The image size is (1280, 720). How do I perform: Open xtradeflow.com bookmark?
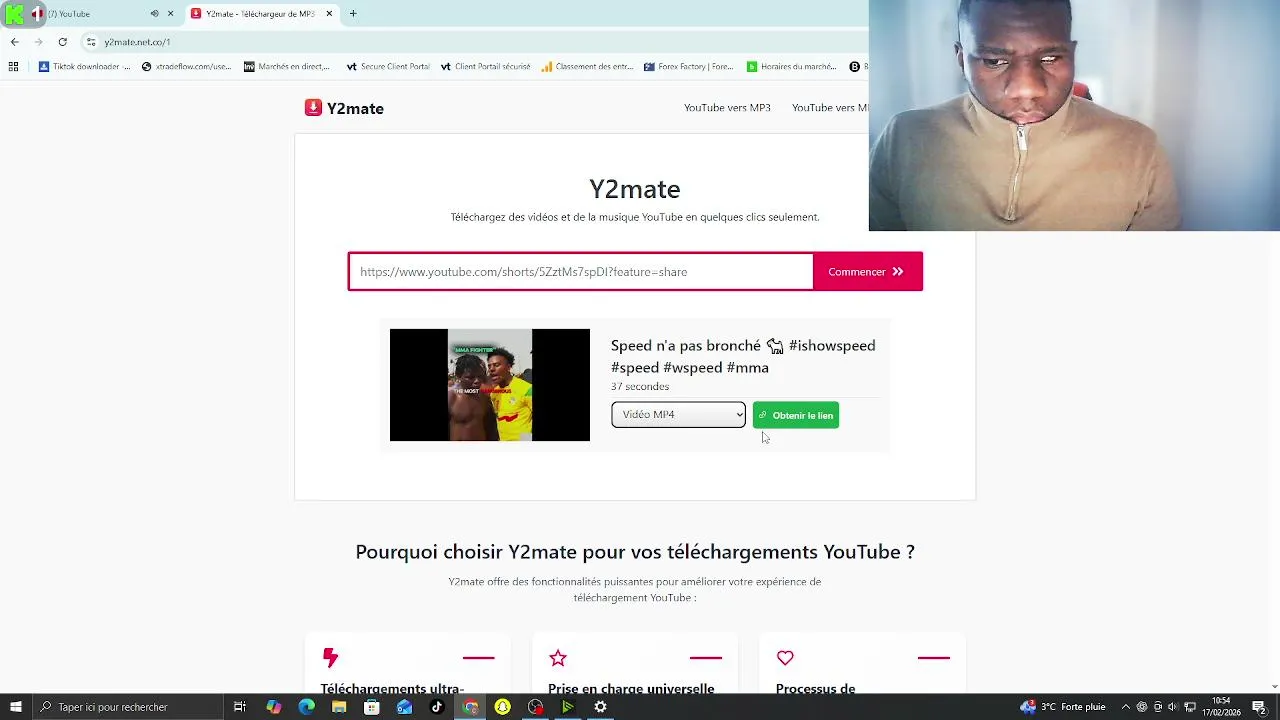tap(186, 67)
